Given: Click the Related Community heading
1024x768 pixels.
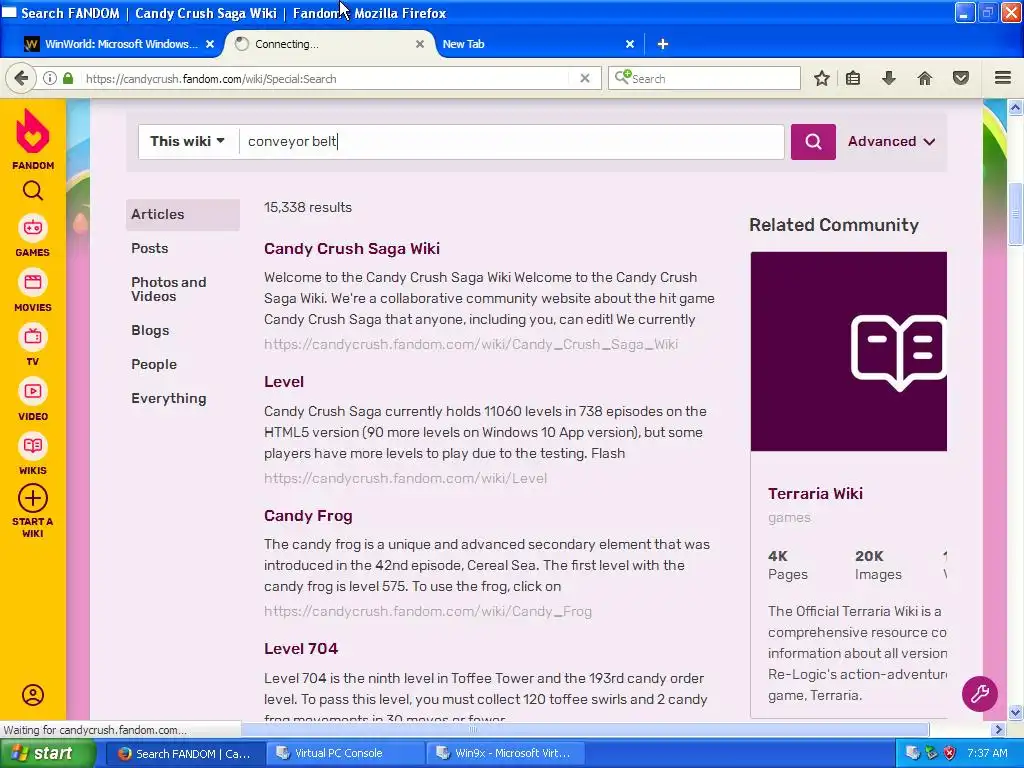Looking at the screenshot, I should tap(834, 225).
